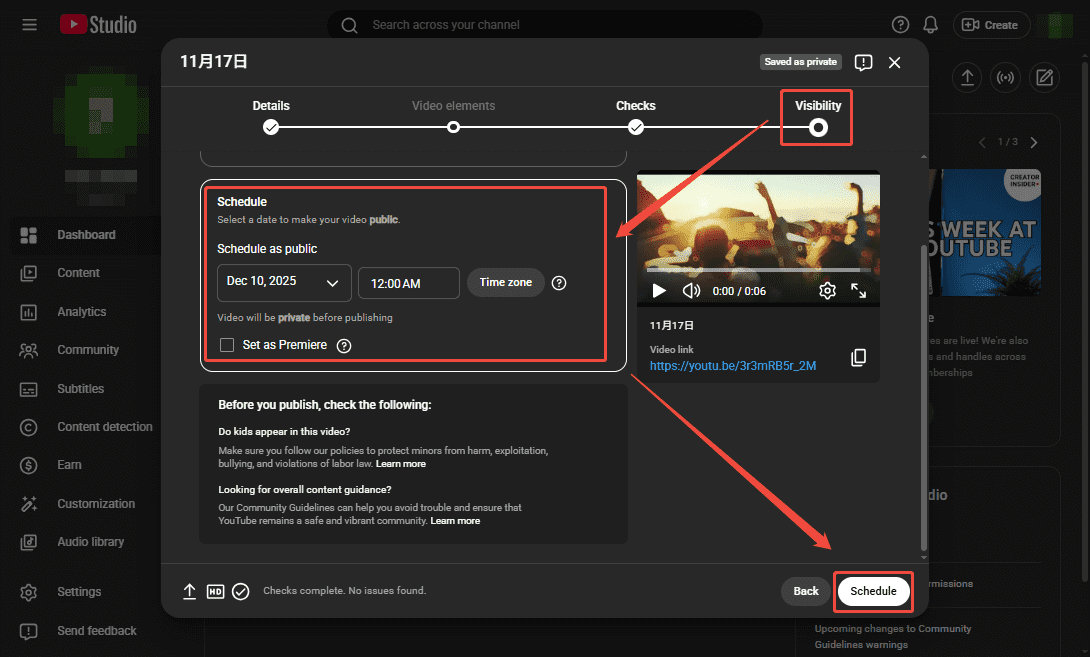Click the next arrow beside 1/3 pager
1090x657 pixels.
1034,142
